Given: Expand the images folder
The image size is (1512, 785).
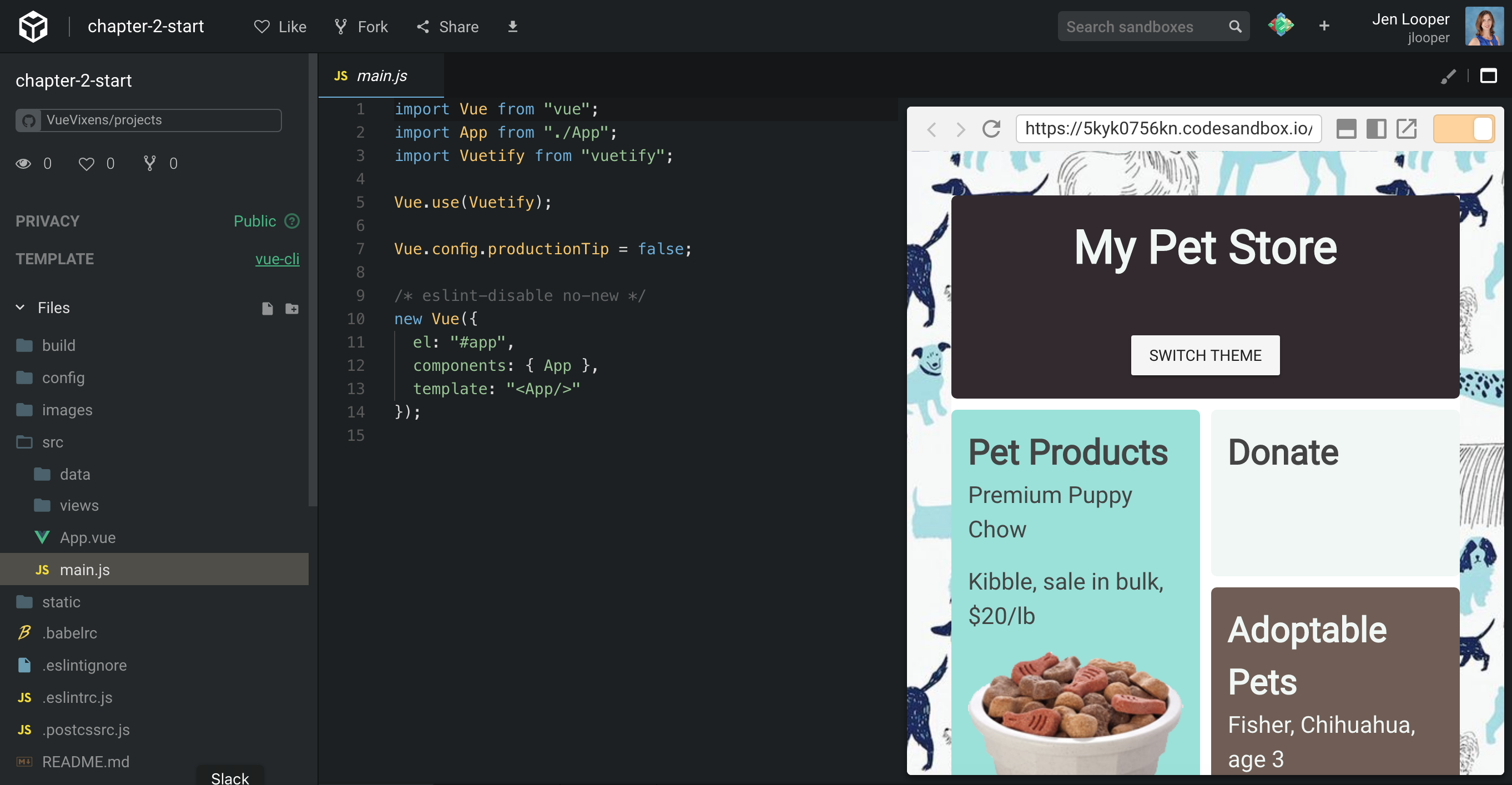Looking at the screenshot, I should 154,410.
